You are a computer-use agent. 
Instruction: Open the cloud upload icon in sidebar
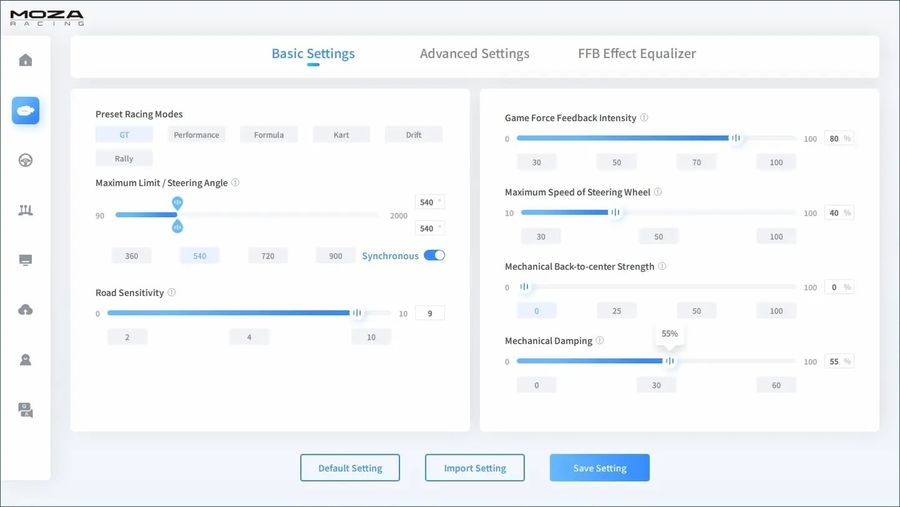coord(25,310)
